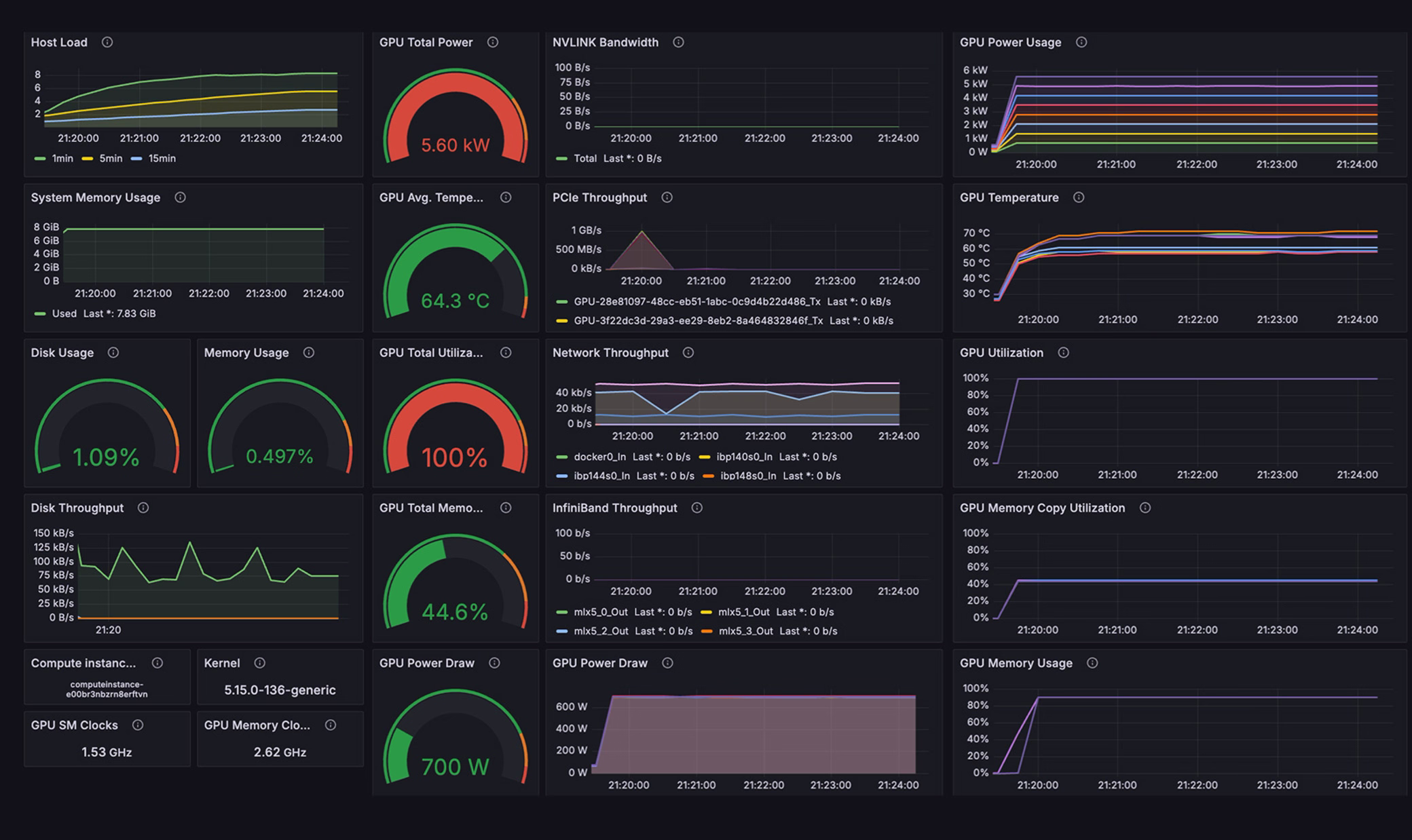Image resolution: width=1412 pixels, height=840 pixels.
Task: Toggle the 5min series in Host Load legend
Action: click(x=109, y=158)
